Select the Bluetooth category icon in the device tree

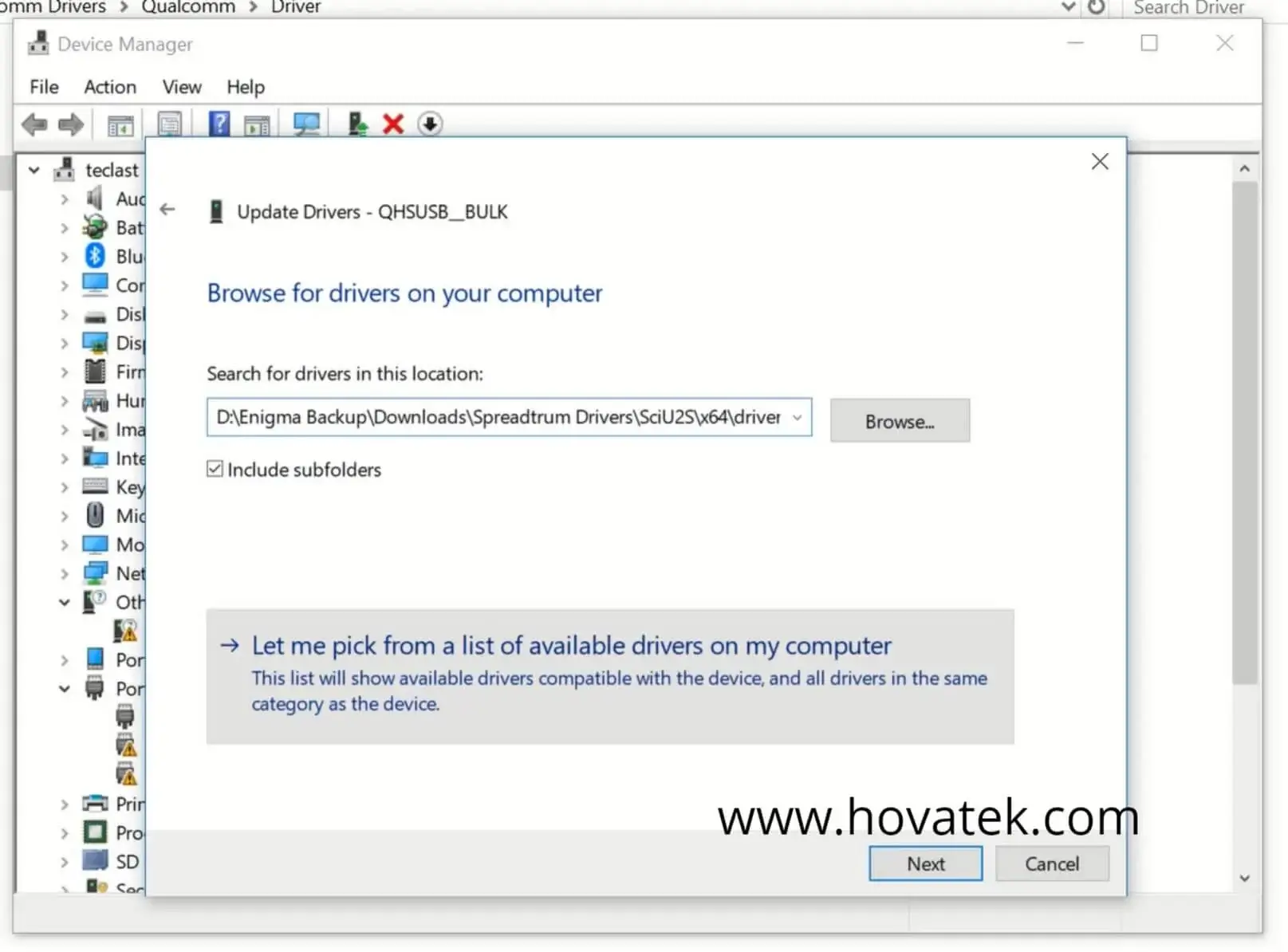(x=95, y=256)
